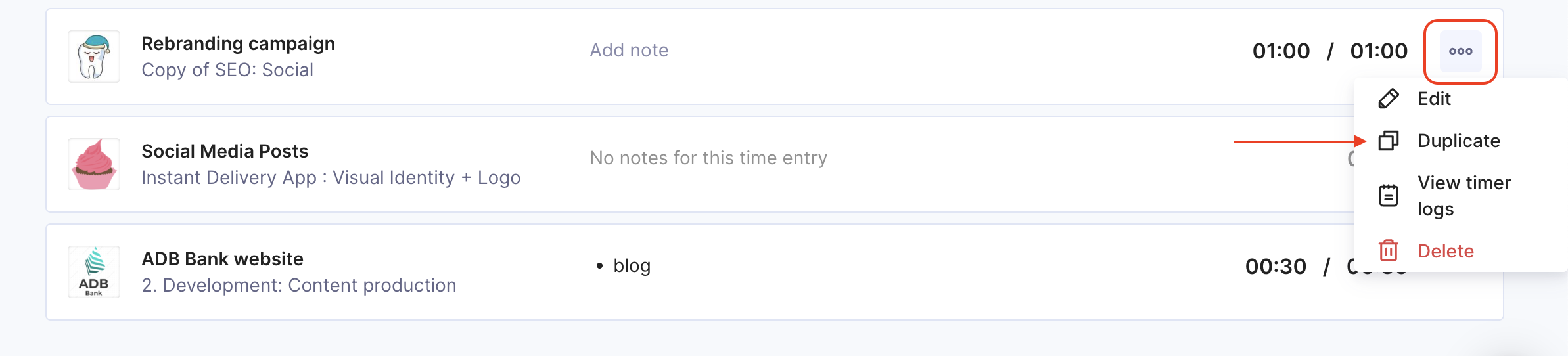The width and height of the screenshot is (1568, 356).
Task: Open the Rebranding campaign entry title
Action: [x=238, y=43]
